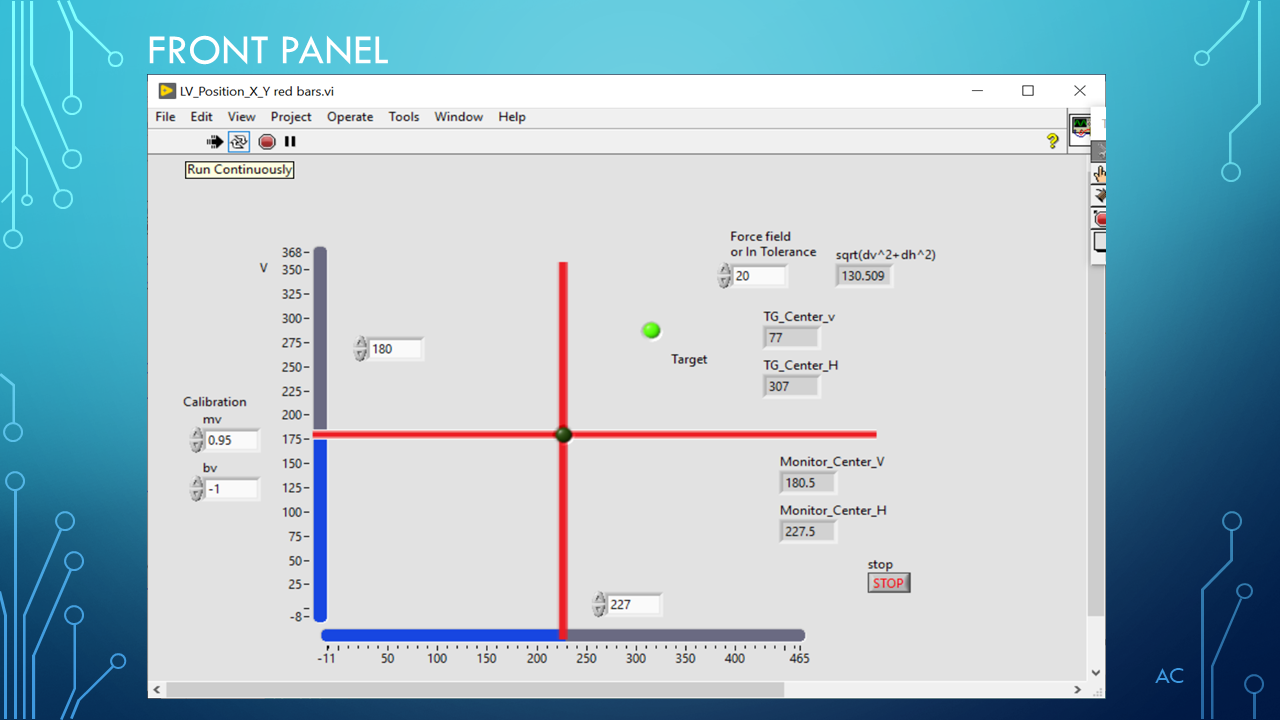This screenshot has width=1280, height=720.
Task: Click the vertical position field showing 180
Action: (x=396, y=349)
